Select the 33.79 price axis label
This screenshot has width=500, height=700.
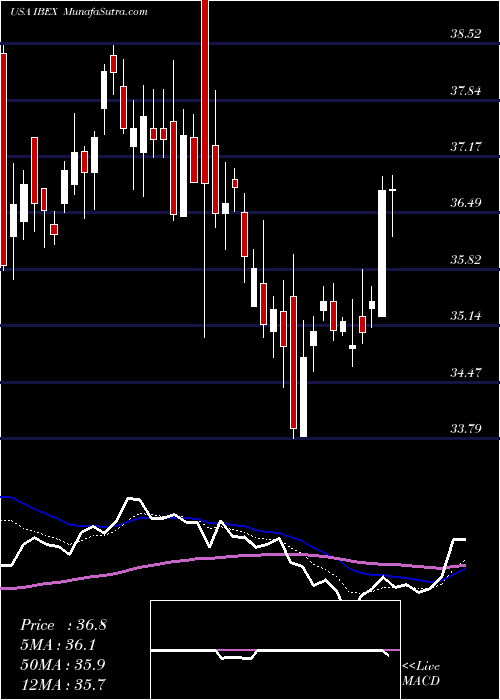pyautogui.click(x=466, y=429)
